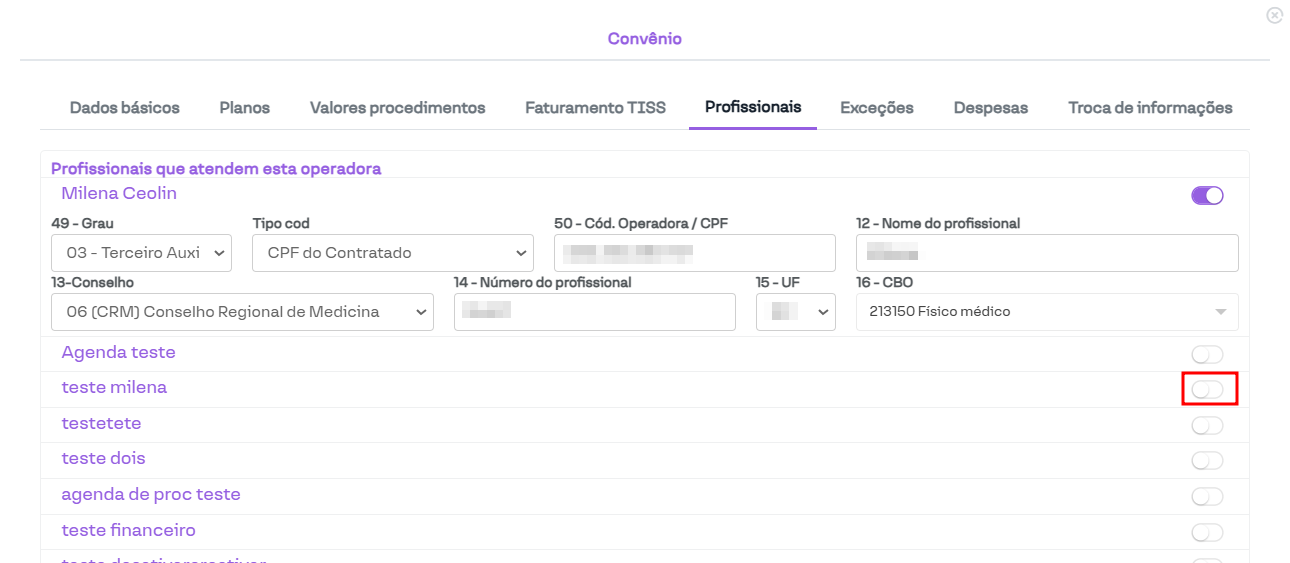Enable the testetete professional toggle
This screenshot has width=1290, height=563.
pyautogui.click(x=1207, y=426)
